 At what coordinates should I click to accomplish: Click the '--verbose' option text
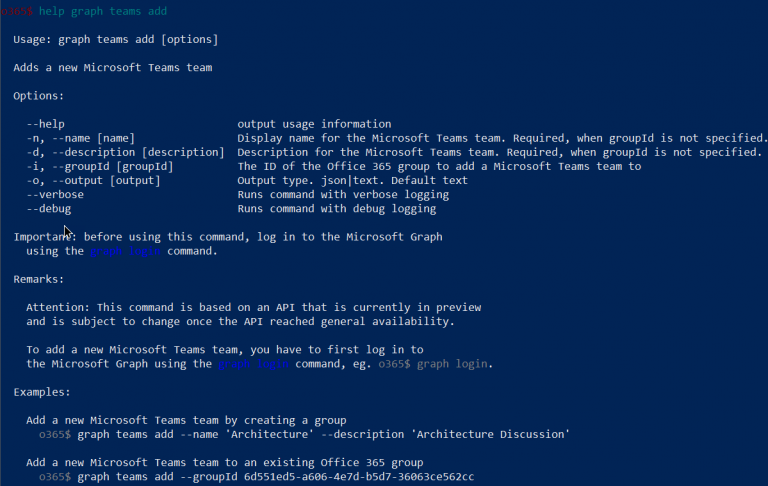(x=55, y=194)
